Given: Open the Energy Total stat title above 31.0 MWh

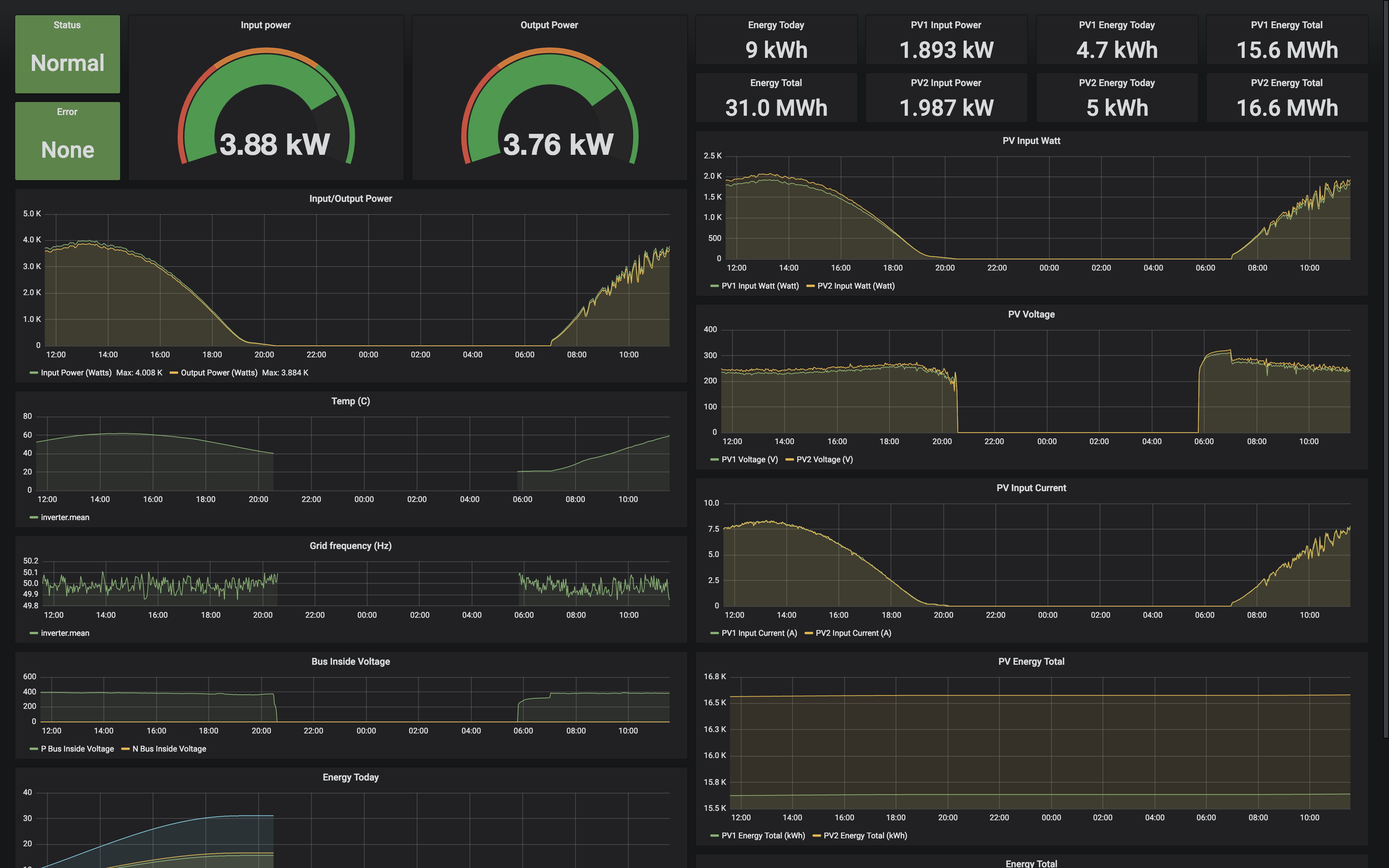Looking at the screenshot, I should (776, 83).
